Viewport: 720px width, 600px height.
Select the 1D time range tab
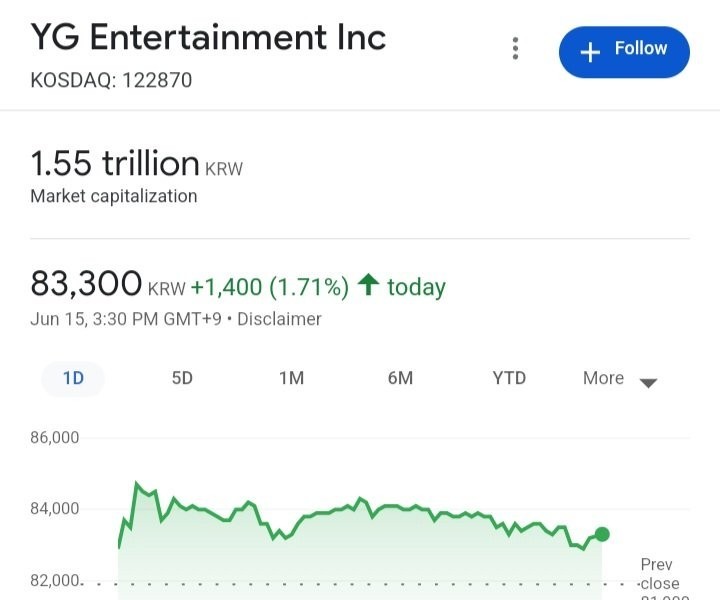click(73, 378)
